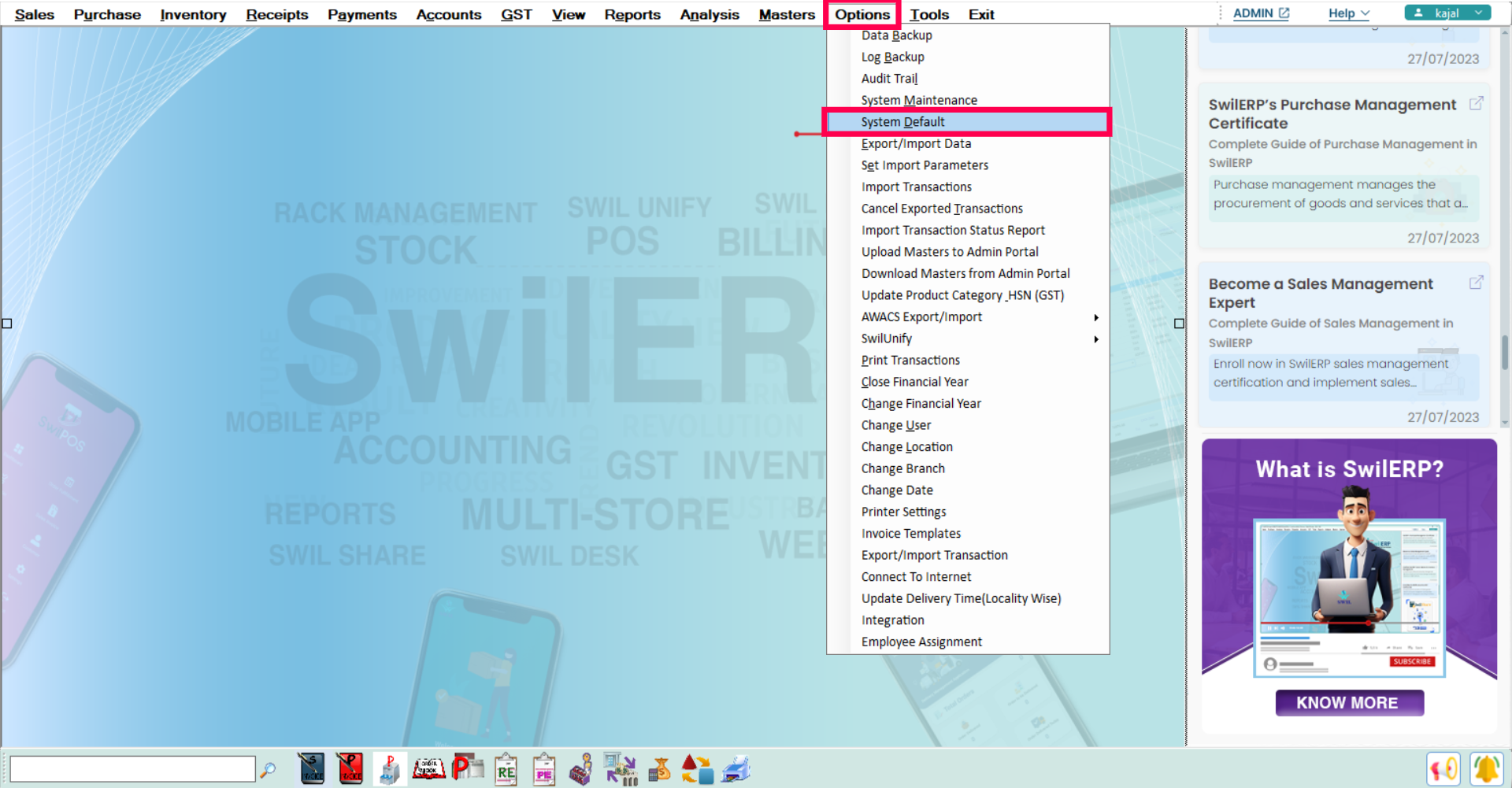Open external link icon on Purchase Management card
This screenshot has width=1512, height=788.
pos(1477,103)
